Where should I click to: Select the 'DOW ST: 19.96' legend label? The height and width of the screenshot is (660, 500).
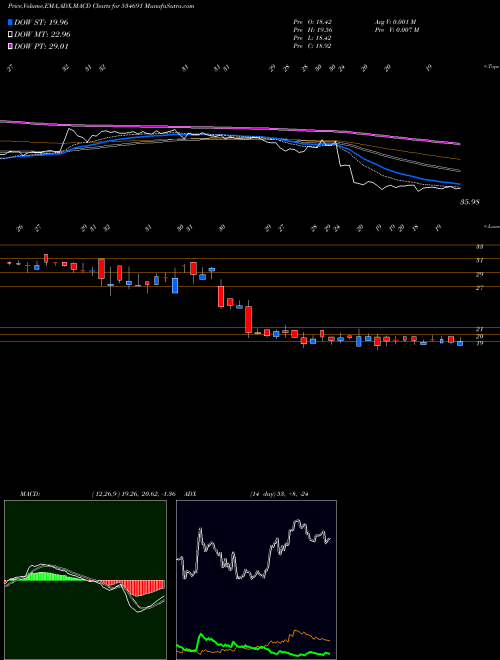pos(41,22)
